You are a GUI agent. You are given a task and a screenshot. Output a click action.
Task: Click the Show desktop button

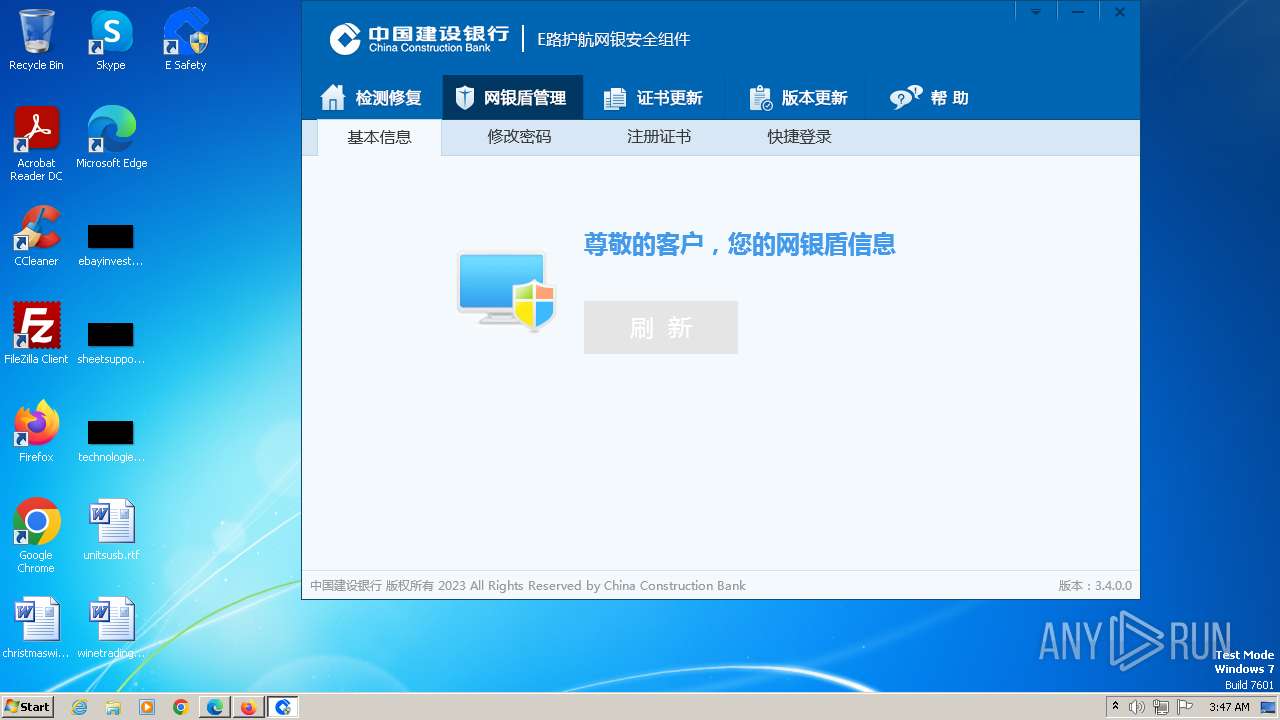(x=1270, y=707)
